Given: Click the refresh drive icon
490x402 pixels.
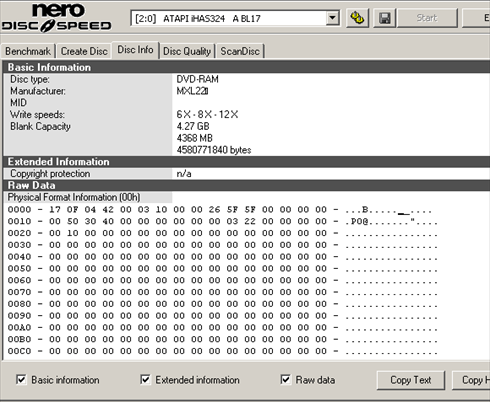Looking at the screenshot, I should [x=357, y=18].
